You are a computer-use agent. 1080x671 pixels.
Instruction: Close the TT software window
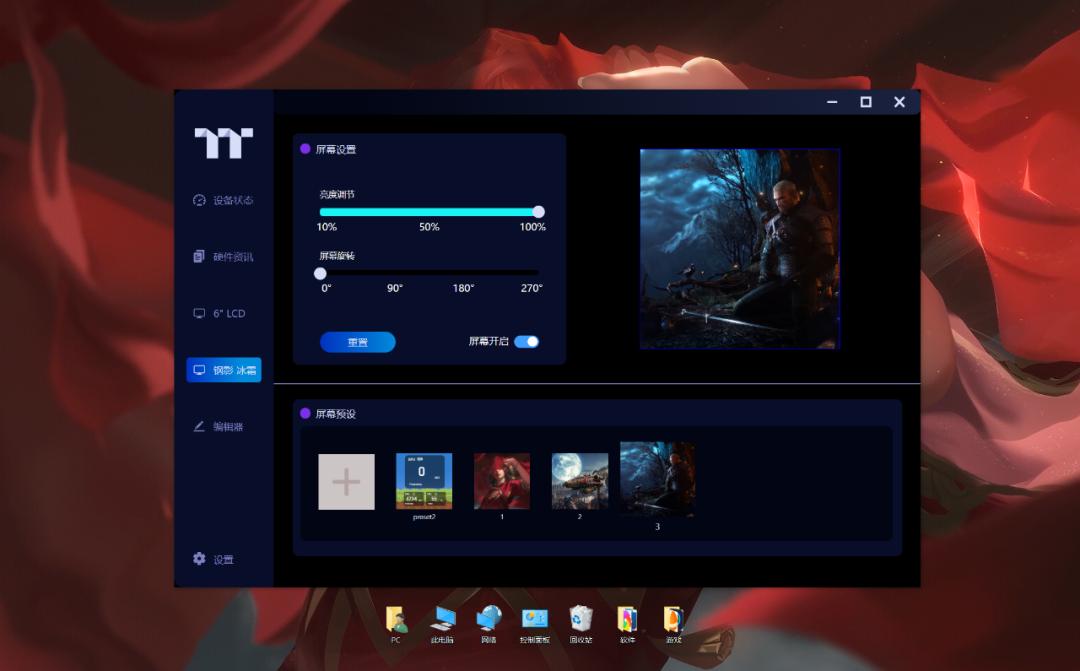point(900,102)
